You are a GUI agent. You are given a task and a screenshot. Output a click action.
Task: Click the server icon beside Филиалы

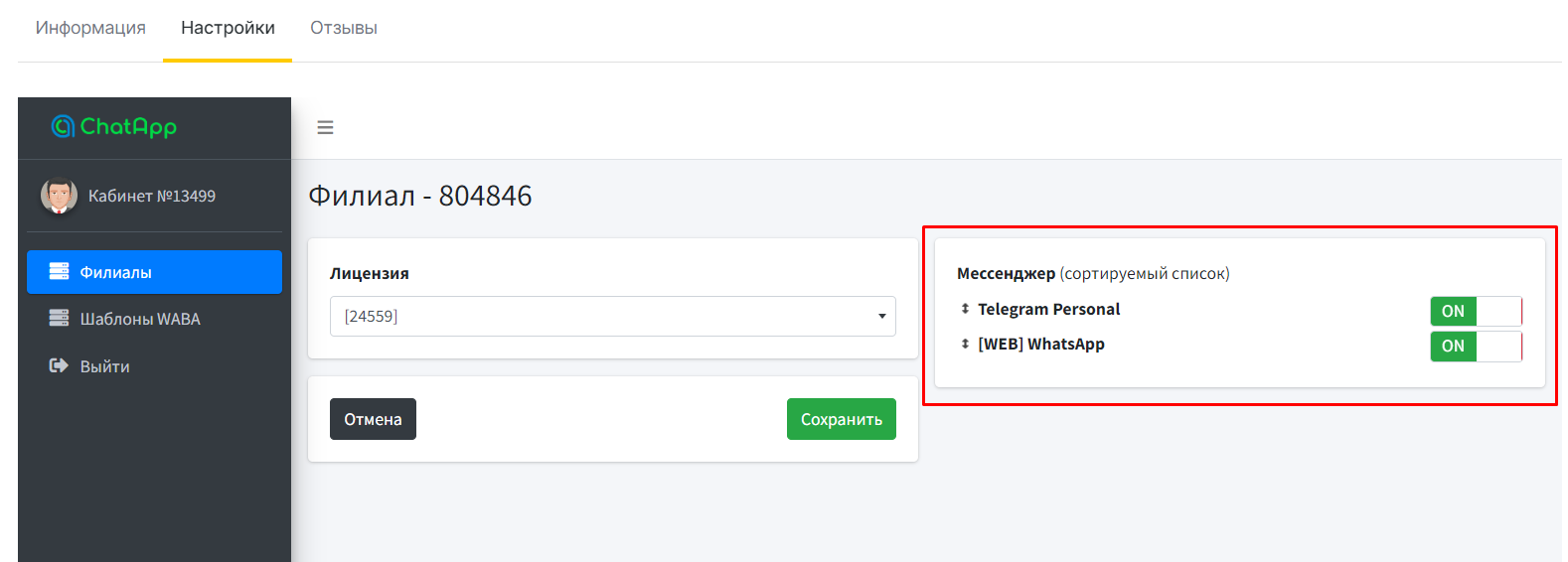point(59,271)
